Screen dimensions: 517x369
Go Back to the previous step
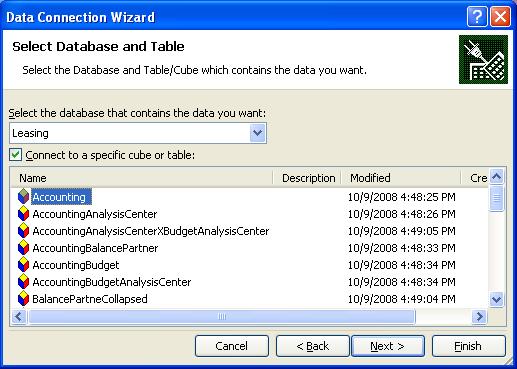pyautogui.click(x=313, y=346)
